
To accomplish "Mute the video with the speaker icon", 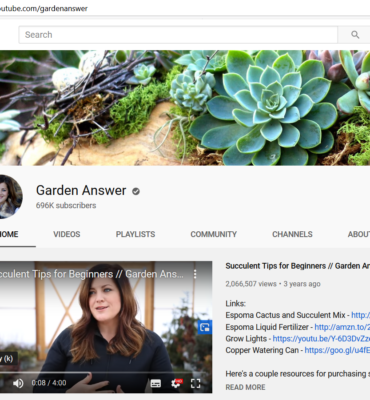I will tap(18, 383).
